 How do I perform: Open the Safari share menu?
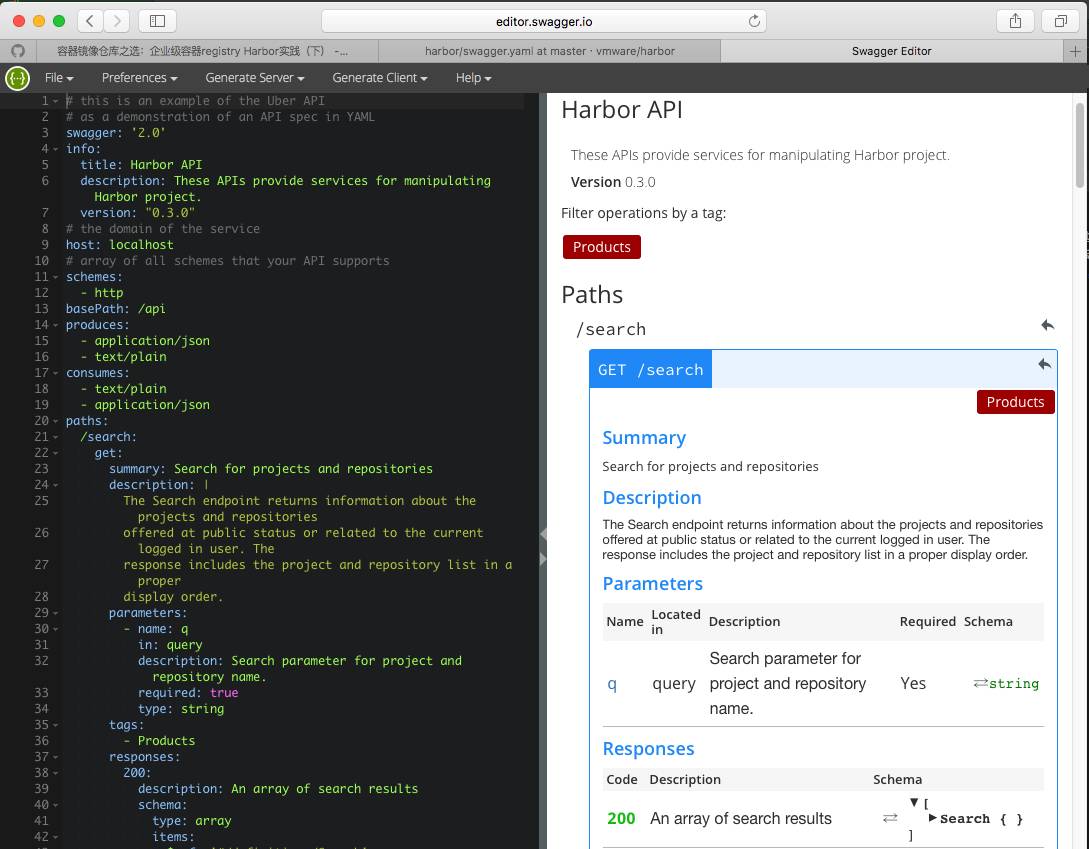[x=1015, y=21]
